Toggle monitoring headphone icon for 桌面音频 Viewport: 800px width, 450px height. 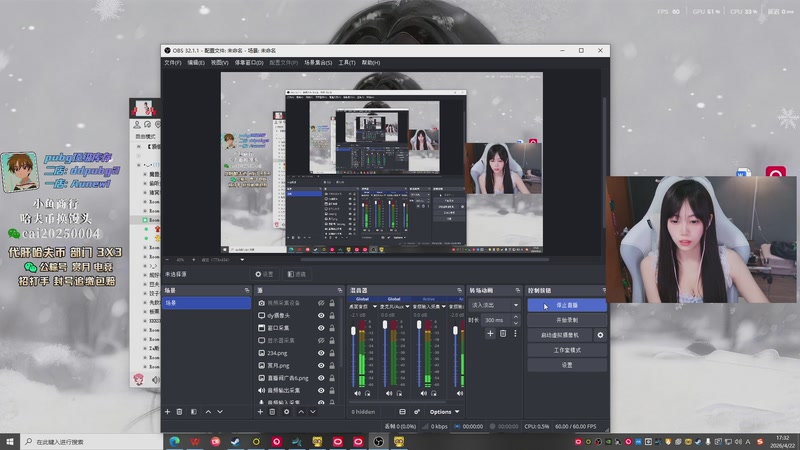367,393
